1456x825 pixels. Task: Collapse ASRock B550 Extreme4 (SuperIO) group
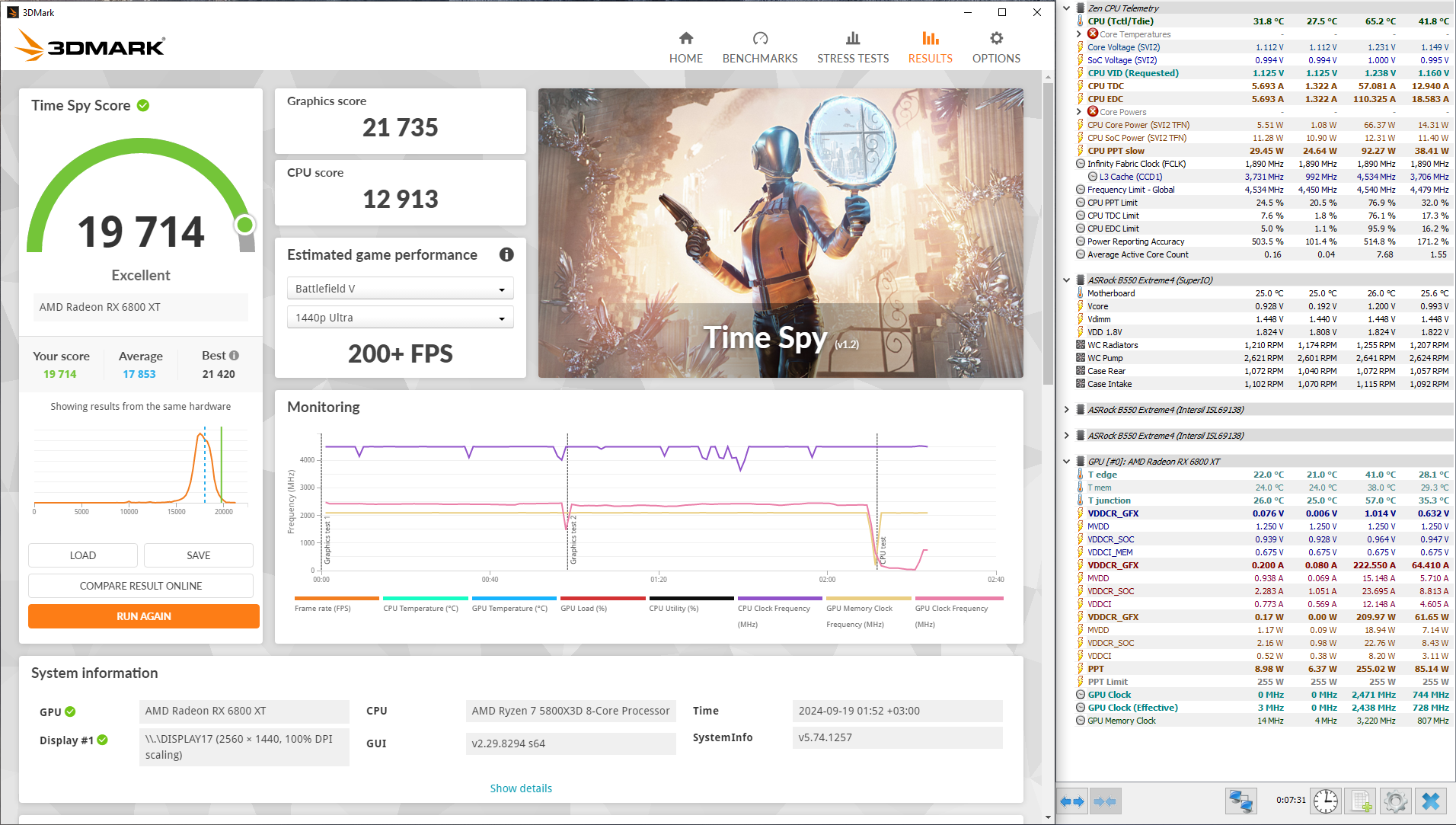(1066, 280)
